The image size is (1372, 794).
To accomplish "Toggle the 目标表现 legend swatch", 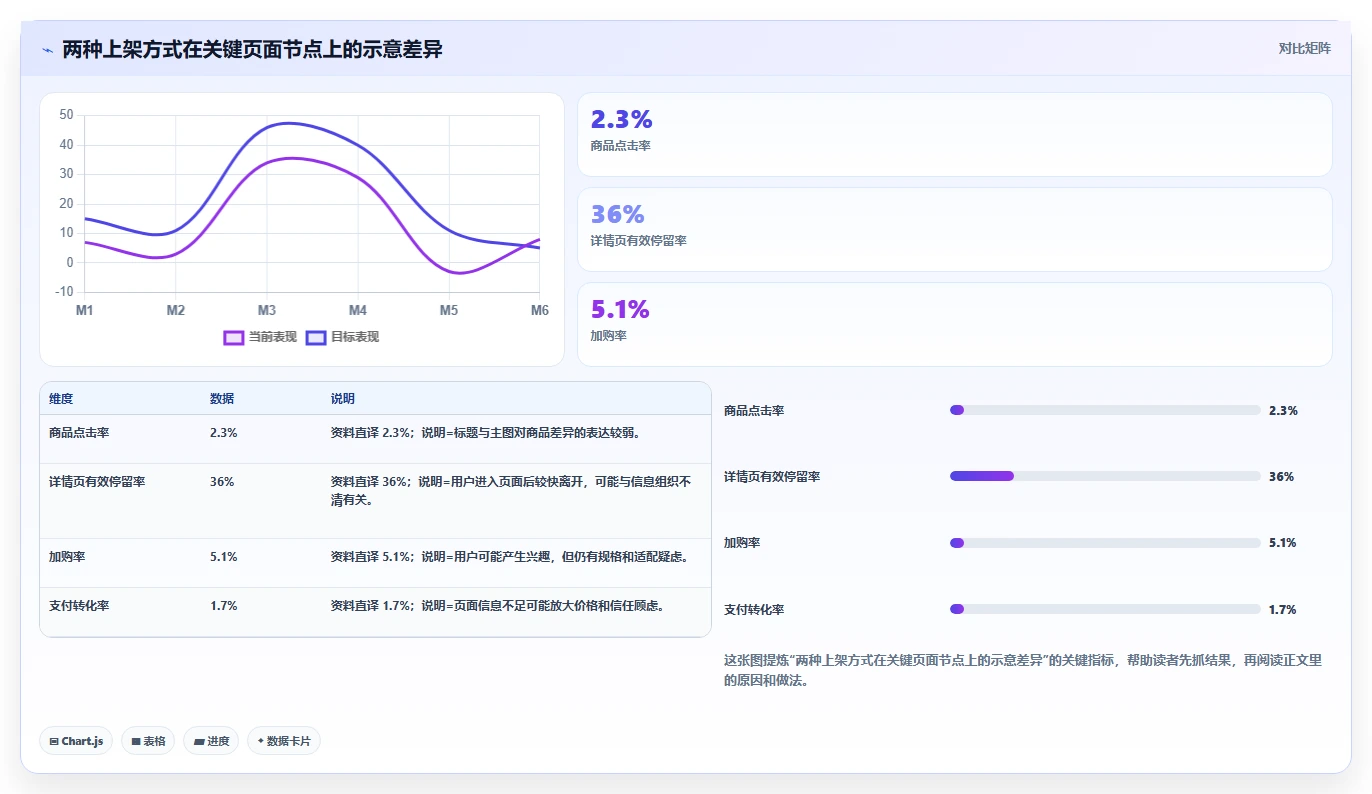I will (x=316, y=337).
